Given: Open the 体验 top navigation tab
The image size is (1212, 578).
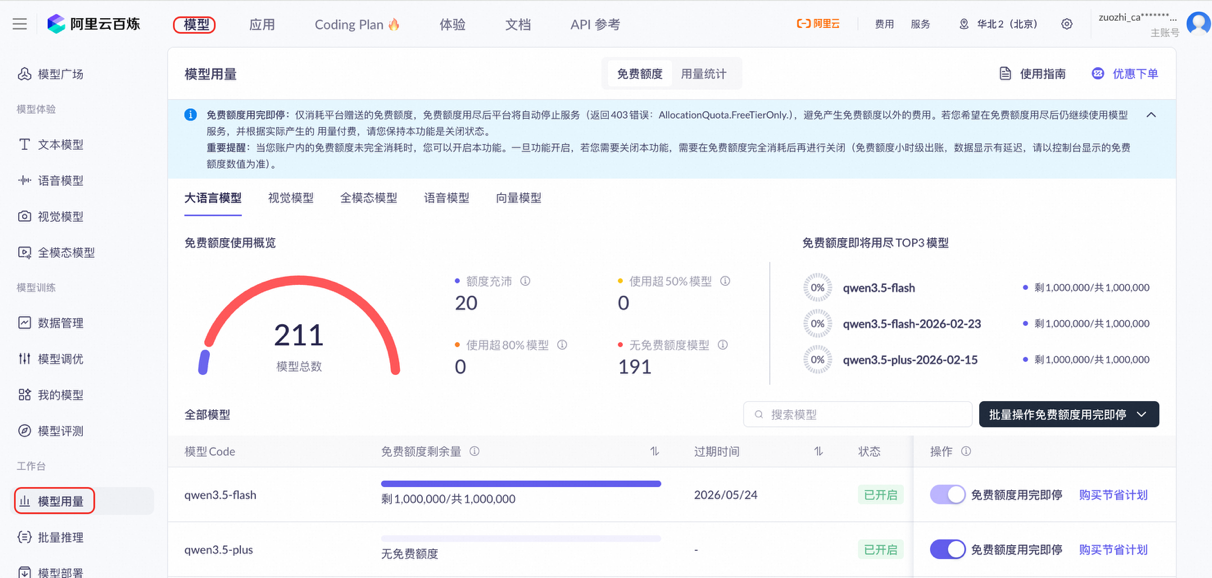Looking at the screenshot, I should point(452,24).
